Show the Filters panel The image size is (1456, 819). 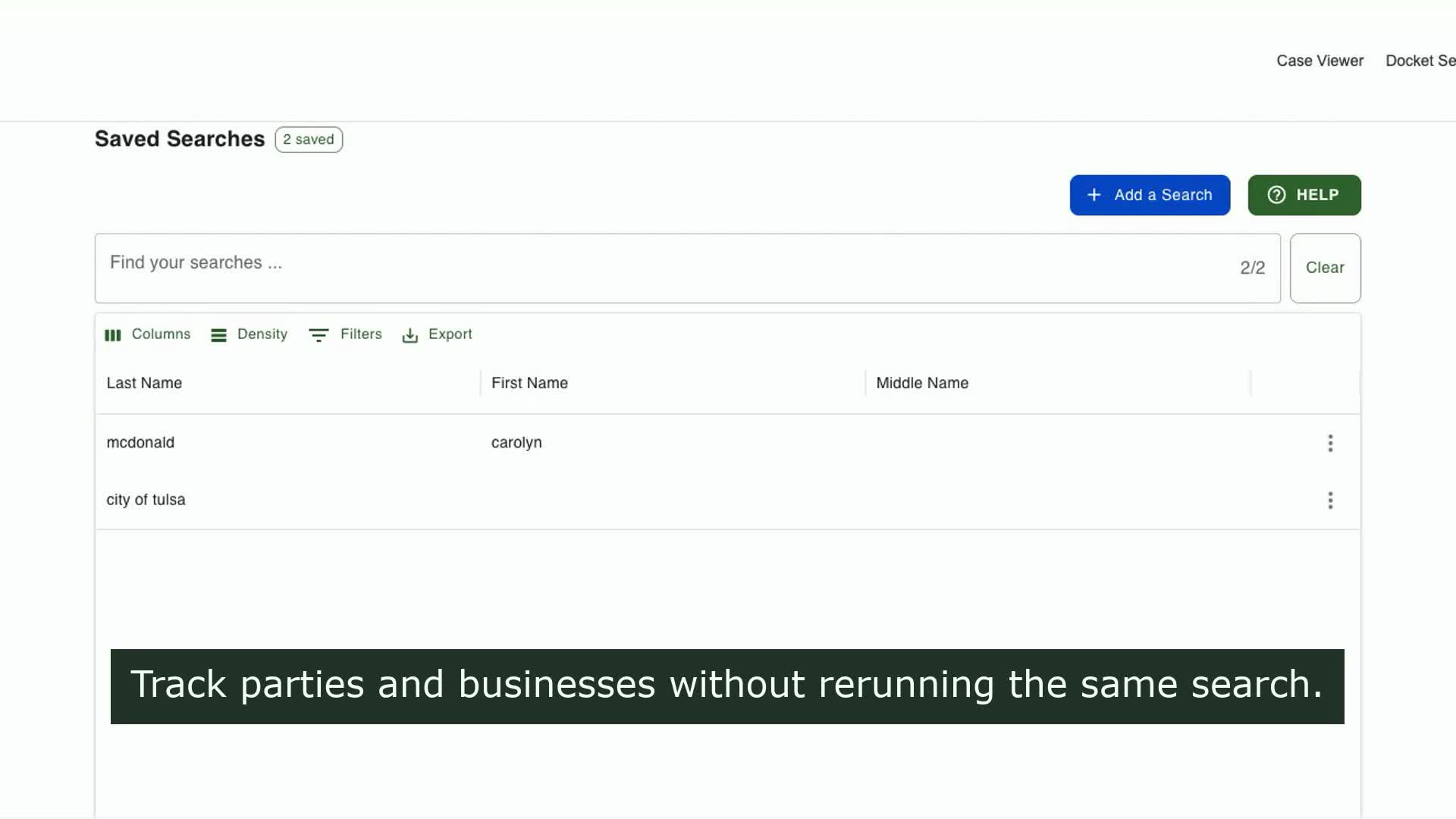coord(345,334)
